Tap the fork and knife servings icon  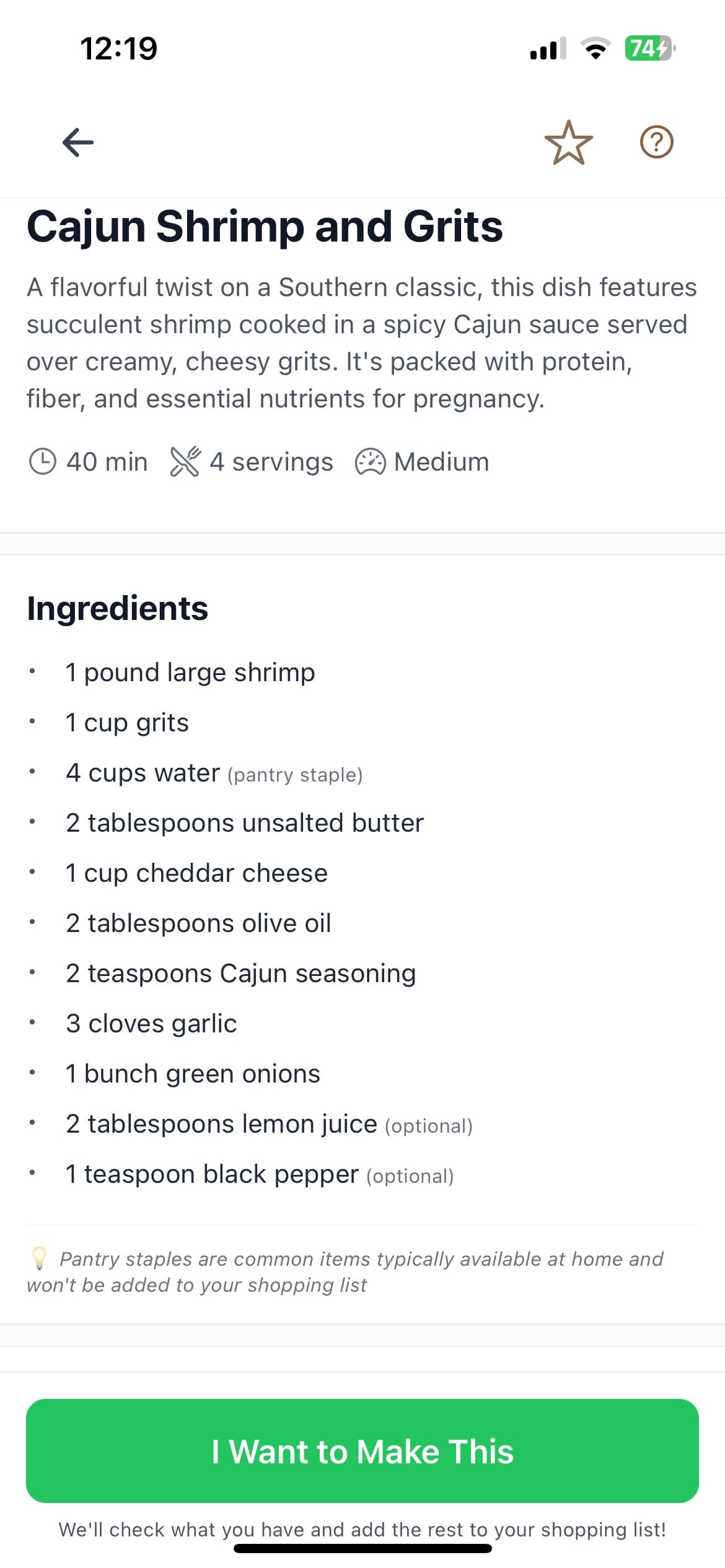coord(186,460)
